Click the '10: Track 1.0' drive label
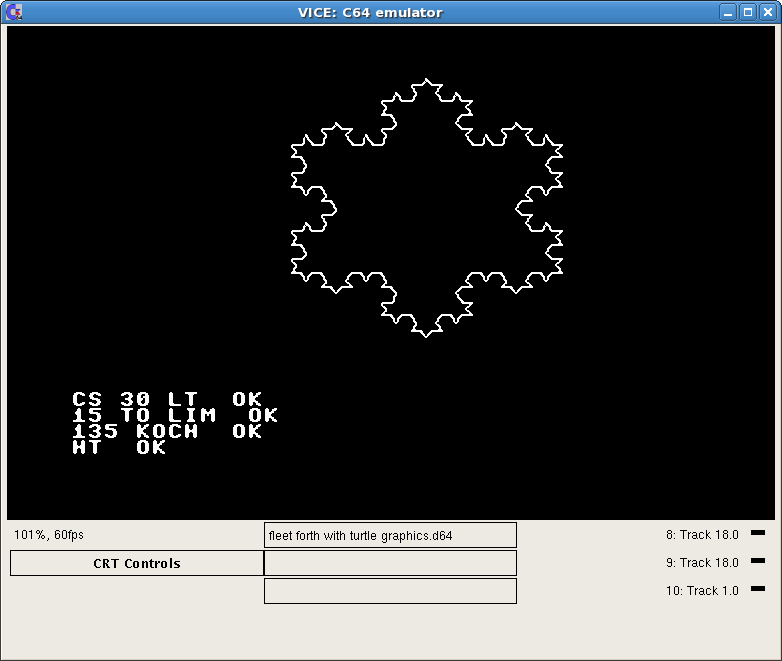The width and height of the screenshot is (782, 661). point(702,591)
